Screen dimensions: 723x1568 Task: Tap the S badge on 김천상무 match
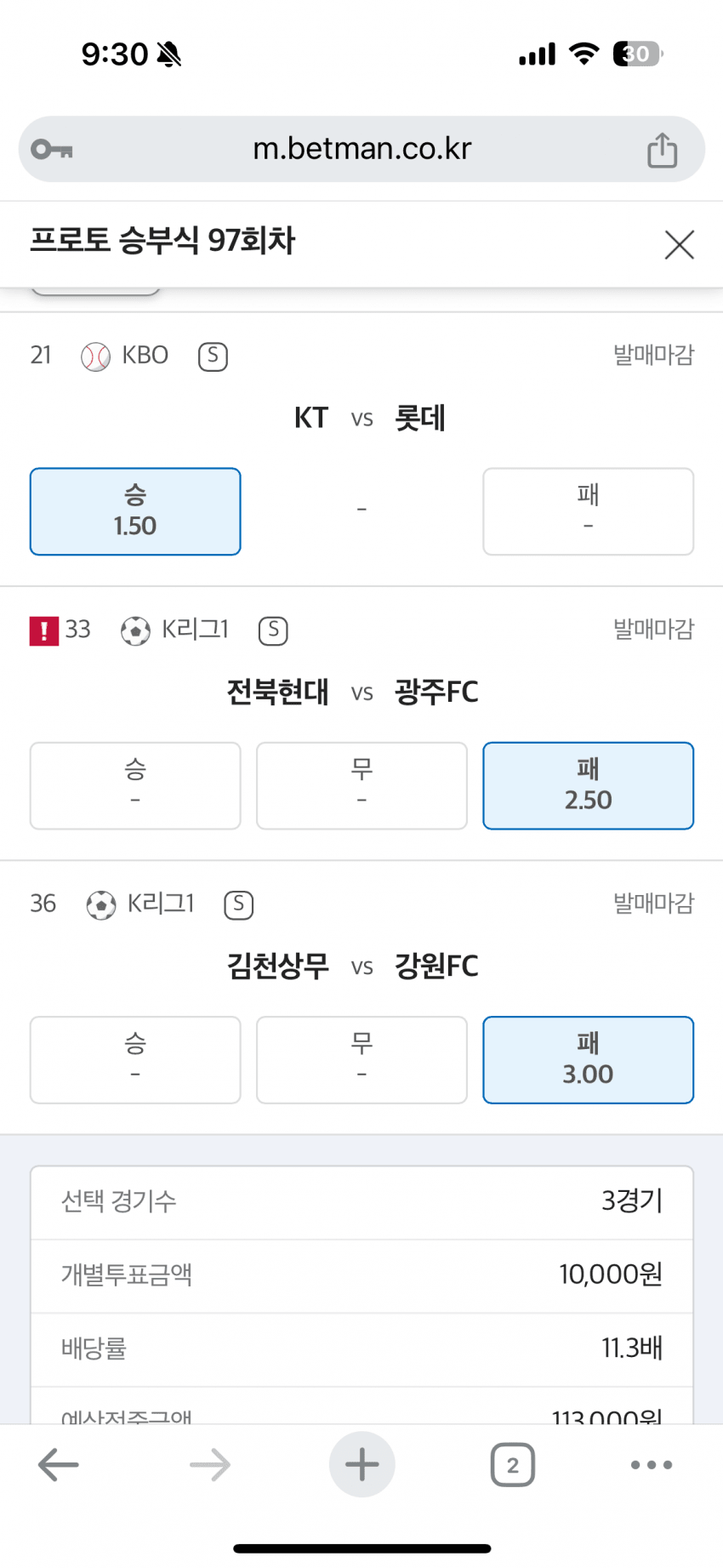coord(239,904)
